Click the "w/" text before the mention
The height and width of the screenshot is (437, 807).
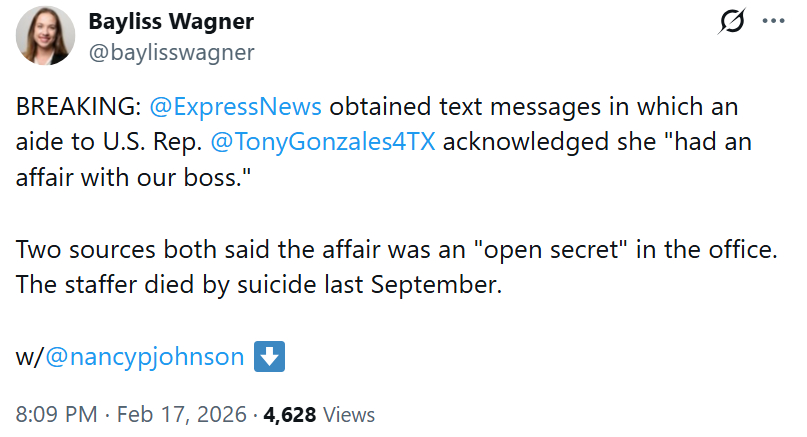point(28,357)
